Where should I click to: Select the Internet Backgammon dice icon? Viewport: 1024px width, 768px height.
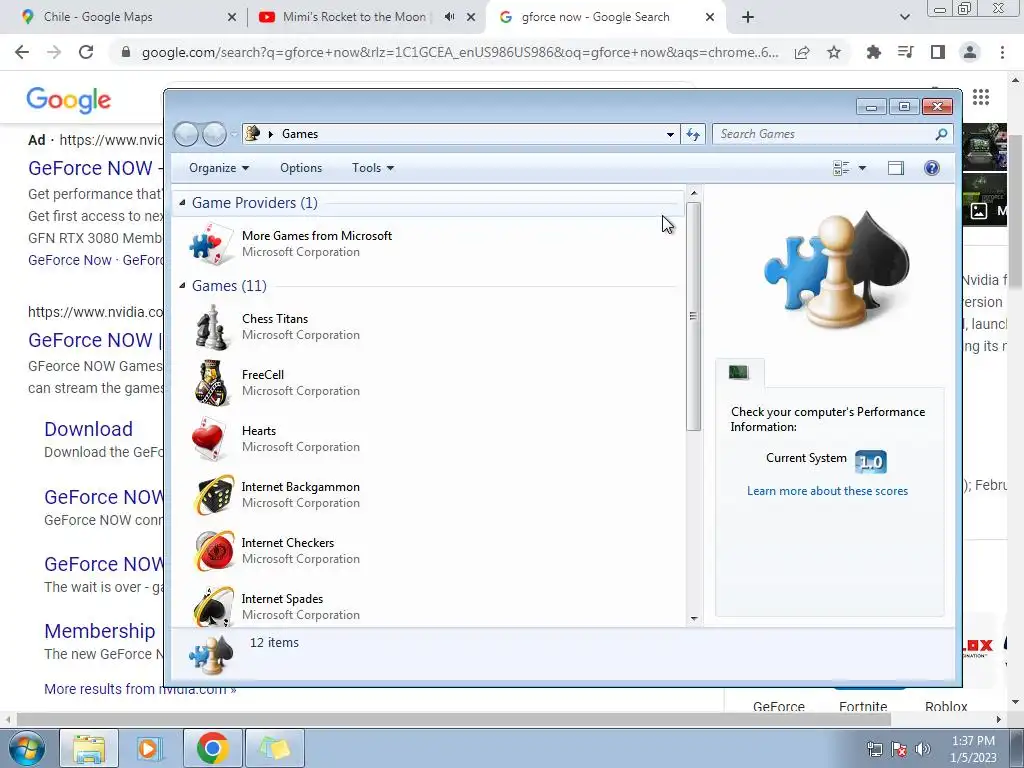click(213, 495)
